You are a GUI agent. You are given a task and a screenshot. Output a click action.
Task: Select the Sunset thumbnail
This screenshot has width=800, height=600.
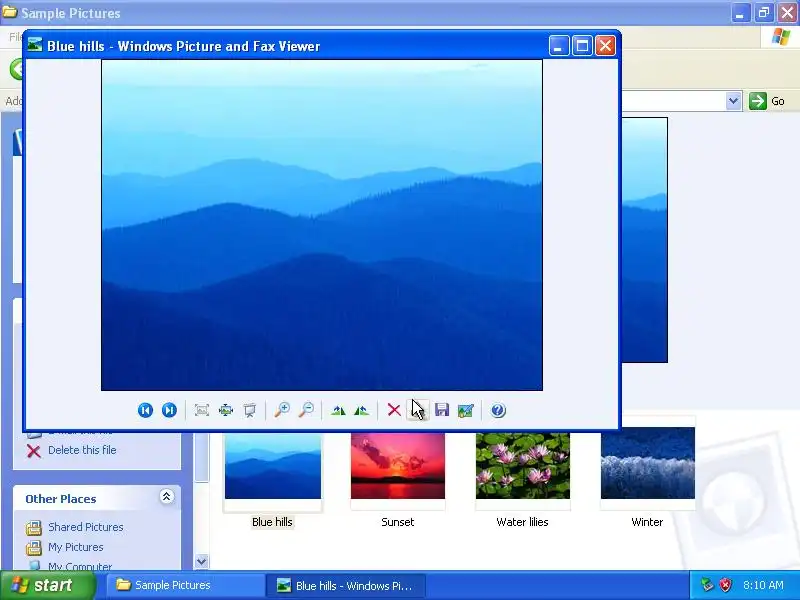(398, 466)
